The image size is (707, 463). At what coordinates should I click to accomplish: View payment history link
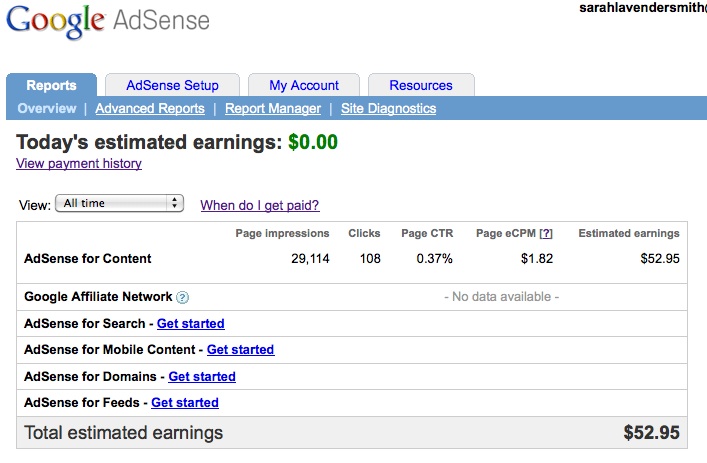click(79, 163)
